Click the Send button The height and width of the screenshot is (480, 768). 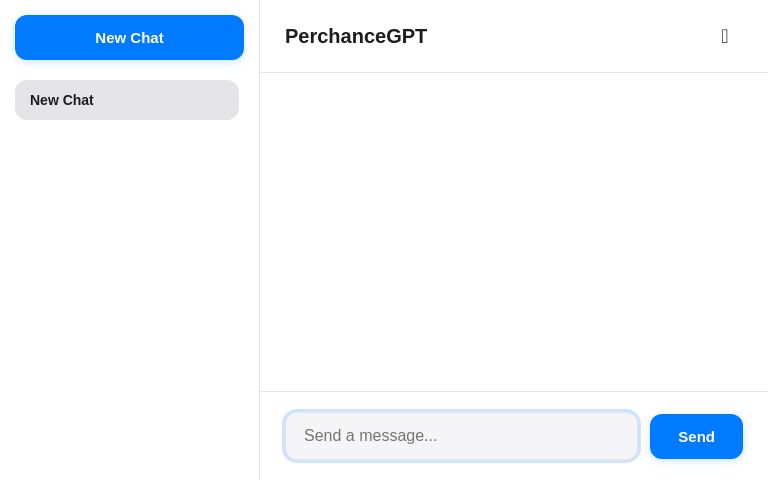(x=696, y=436)
